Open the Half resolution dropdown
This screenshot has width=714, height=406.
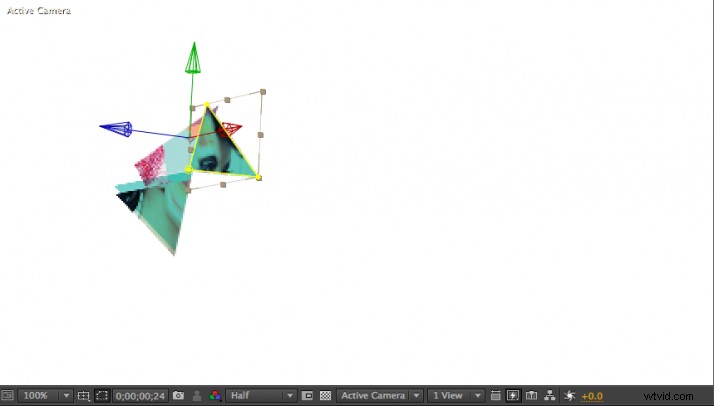click(261, 396)
